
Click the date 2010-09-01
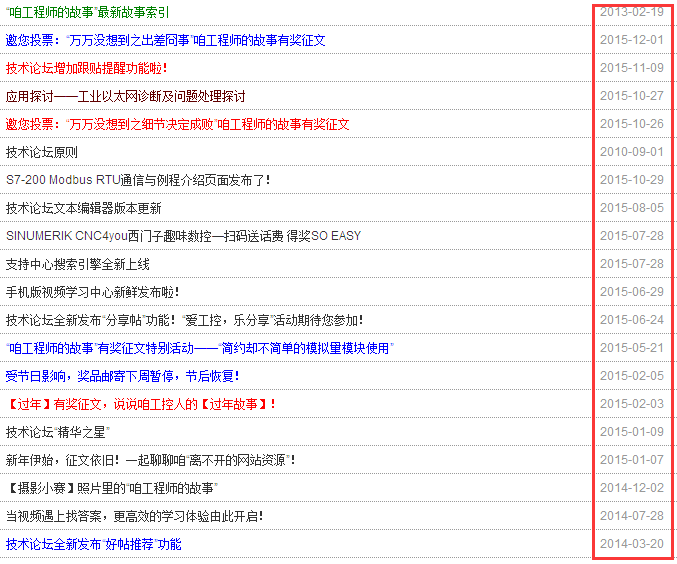632,152
